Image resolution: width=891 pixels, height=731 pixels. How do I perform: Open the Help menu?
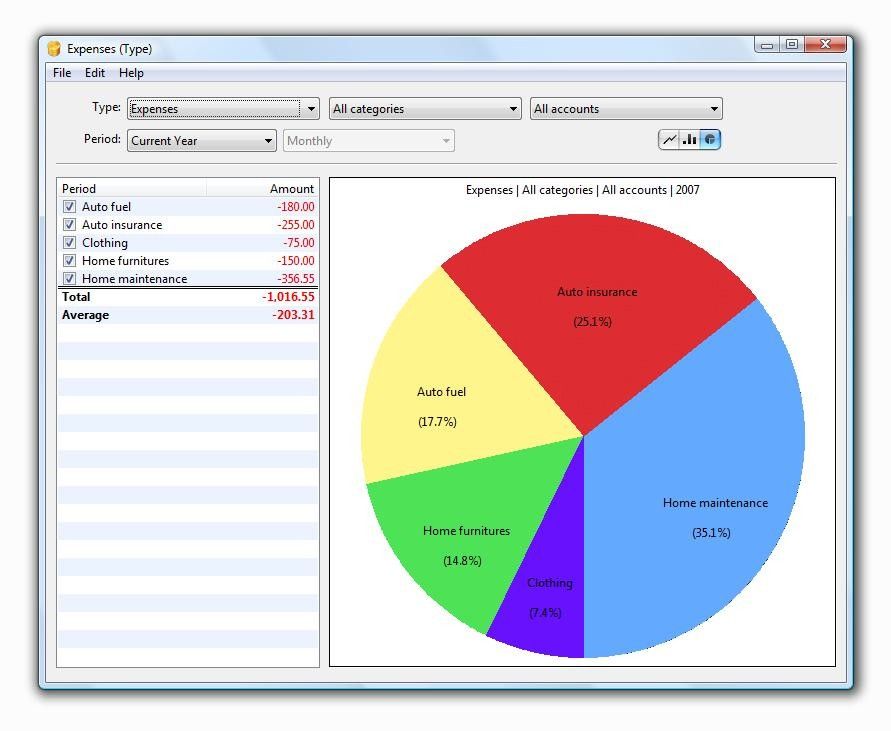(131, 73)
